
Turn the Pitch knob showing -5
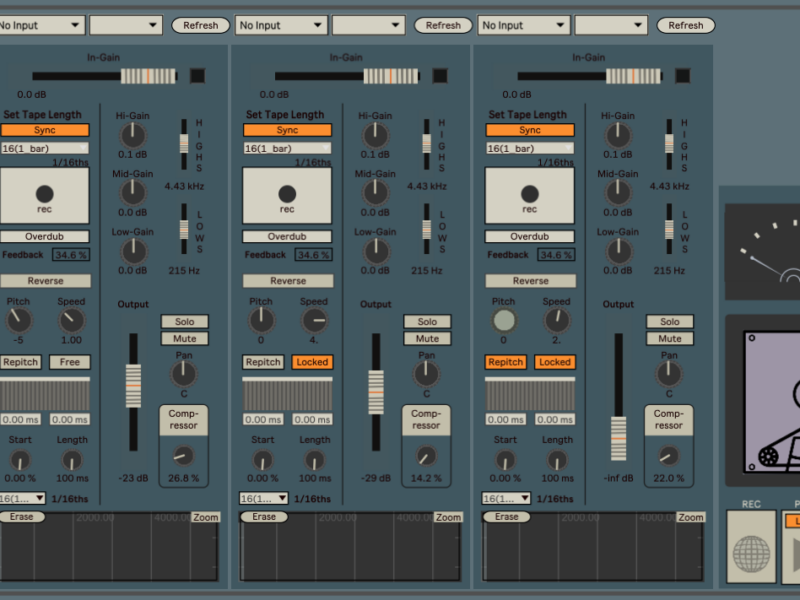[18, 320]
